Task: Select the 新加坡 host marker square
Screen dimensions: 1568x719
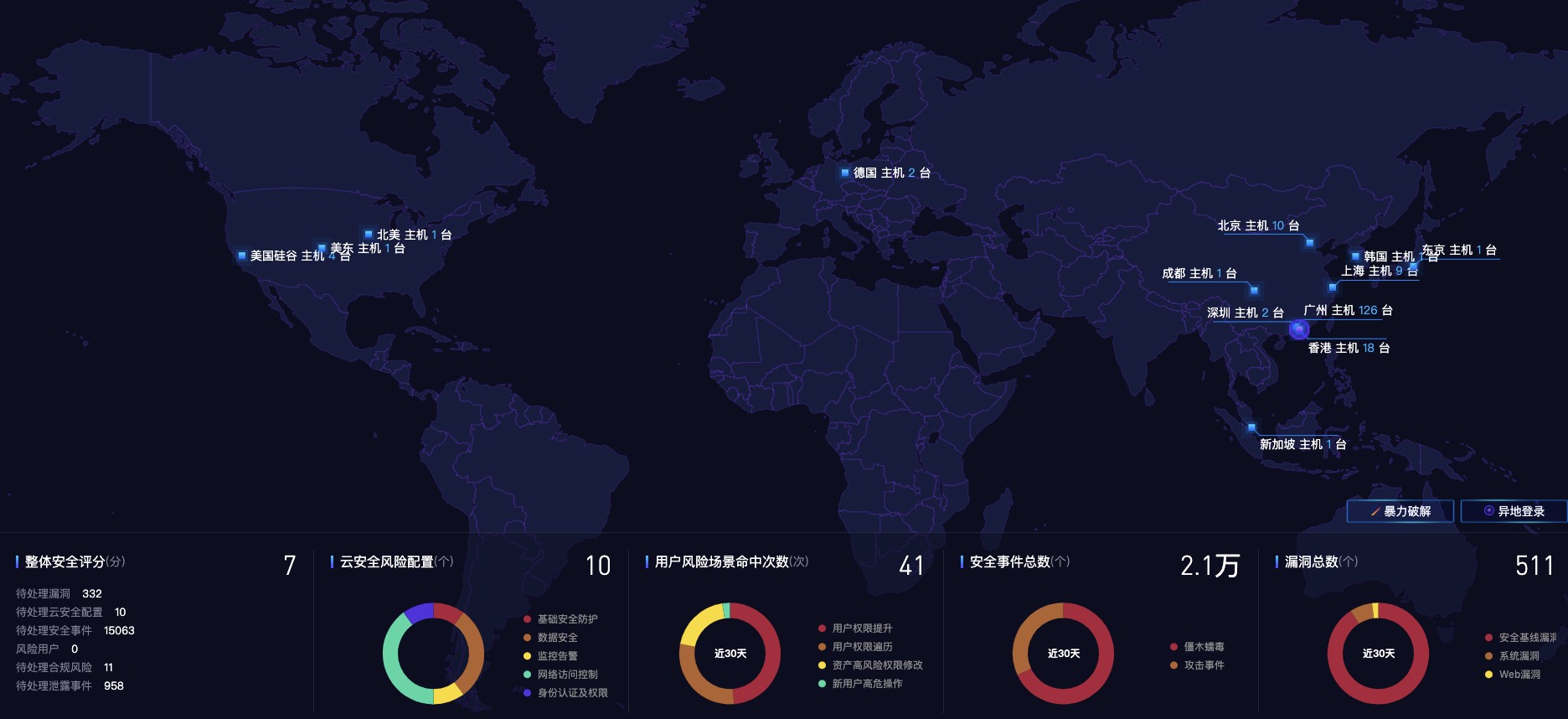Action: pos(1251,428)
